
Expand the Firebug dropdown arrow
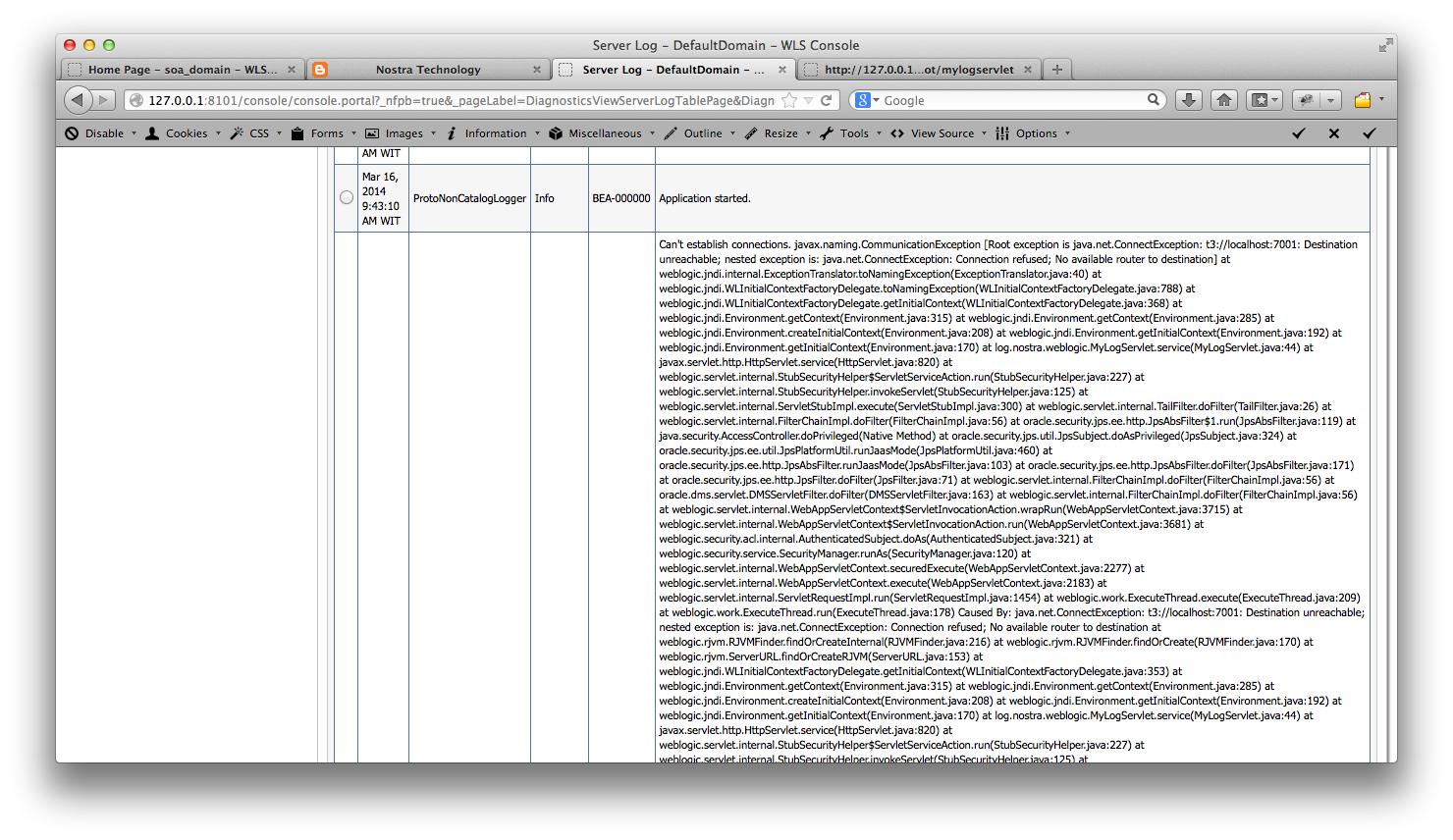tap(1330, 100)
